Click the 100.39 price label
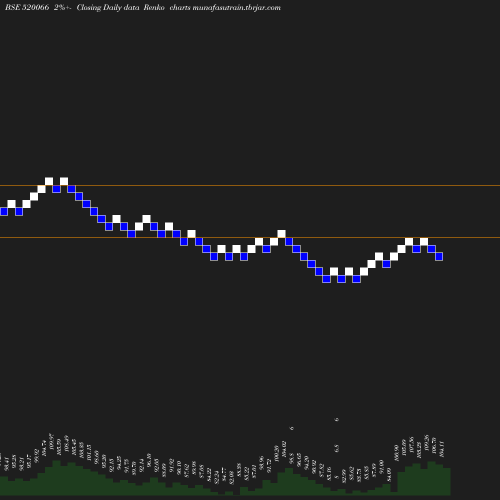The image size is (500, 500). 276,454
